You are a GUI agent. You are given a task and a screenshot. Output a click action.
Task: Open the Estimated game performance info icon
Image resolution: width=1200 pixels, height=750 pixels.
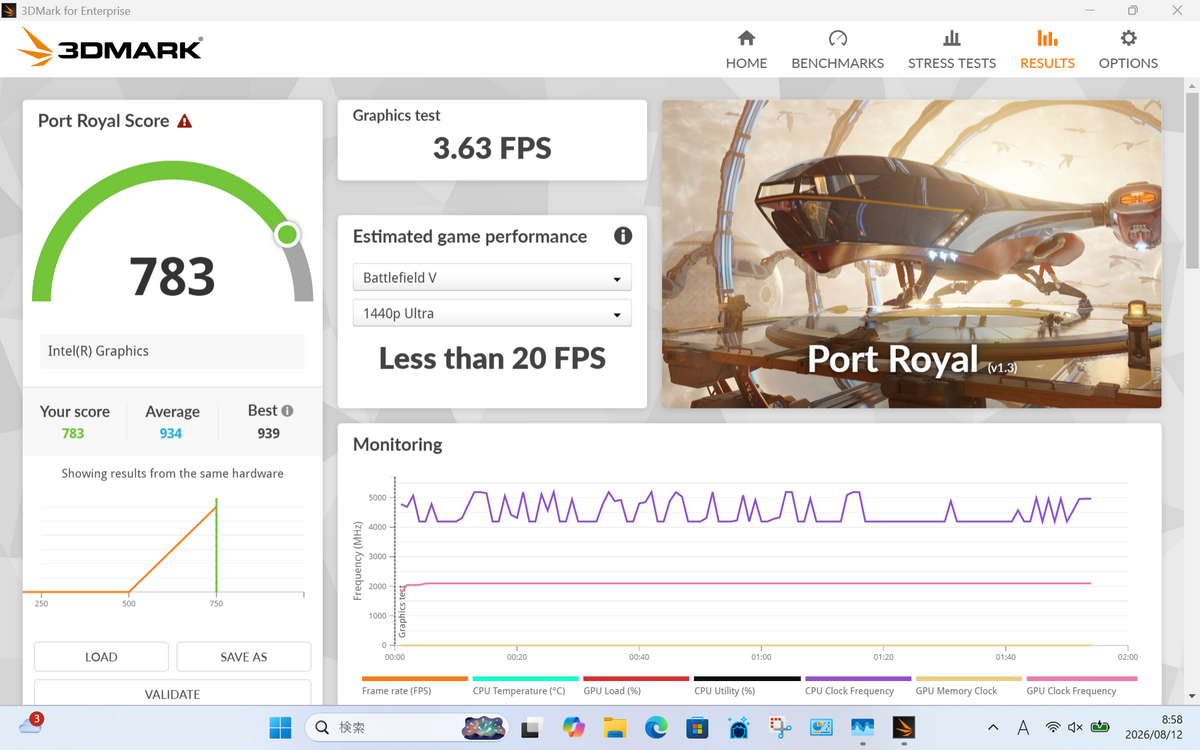click(623, 236)
